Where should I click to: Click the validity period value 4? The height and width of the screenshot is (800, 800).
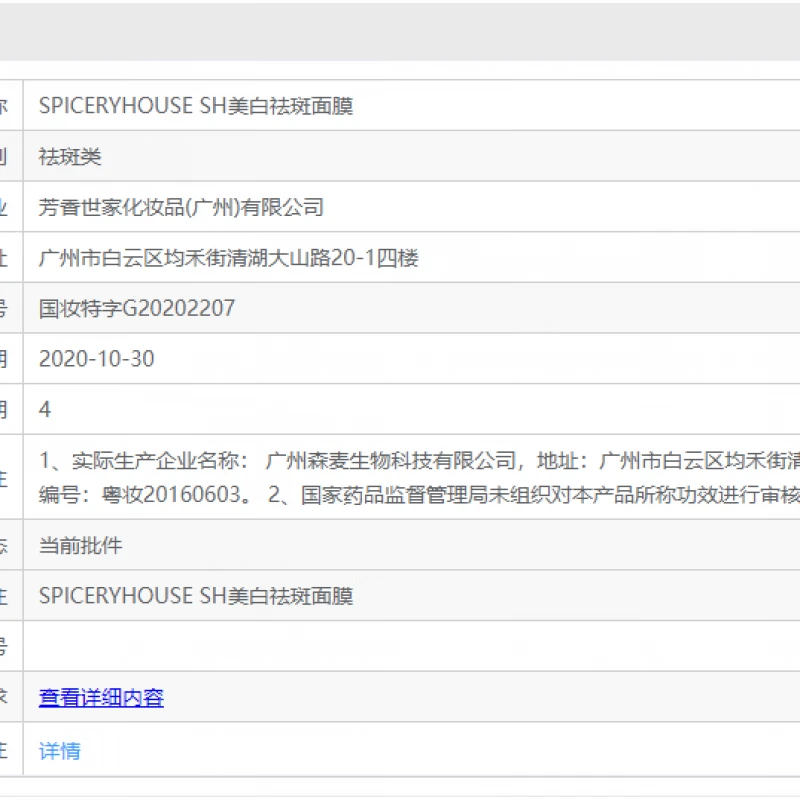45,410
